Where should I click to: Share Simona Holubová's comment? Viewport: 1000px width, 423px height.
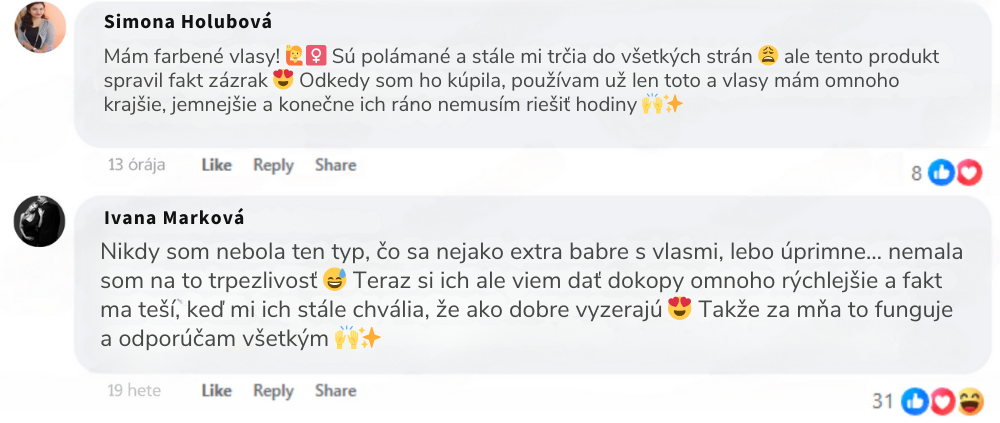tap(335, 165)
